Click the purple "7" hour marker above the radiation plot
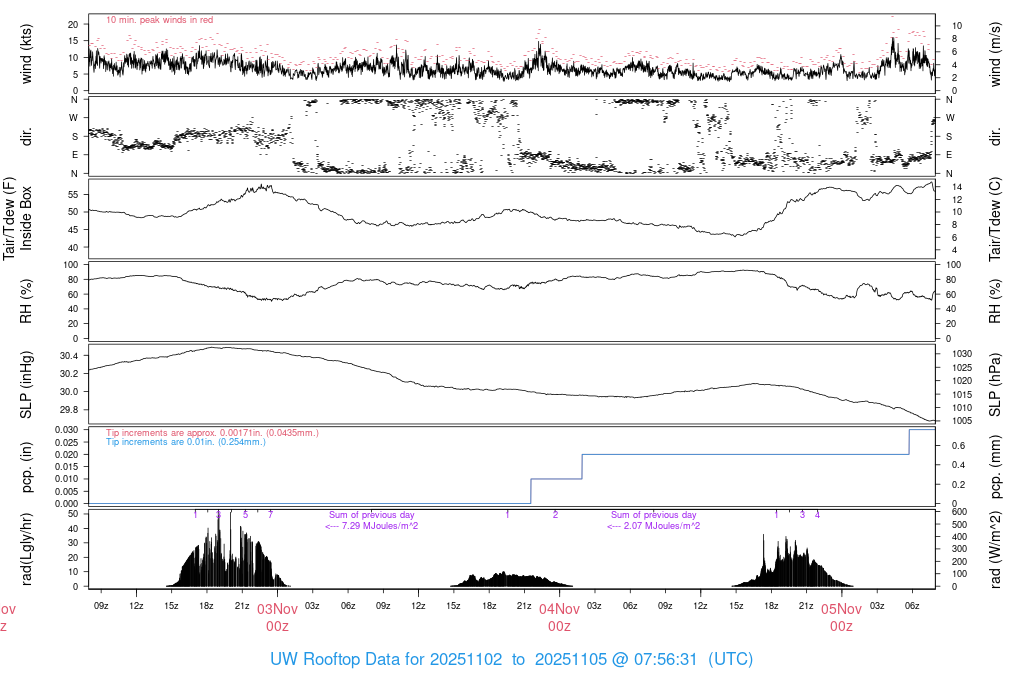 [270, 515]
